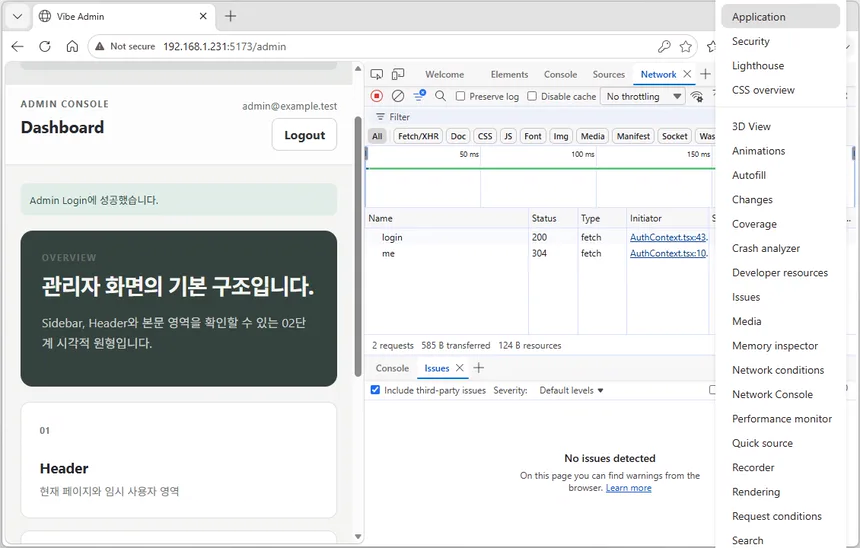Select the All request type filter
This screenshot has width=860, height=548.
click(x=377, y=136)
